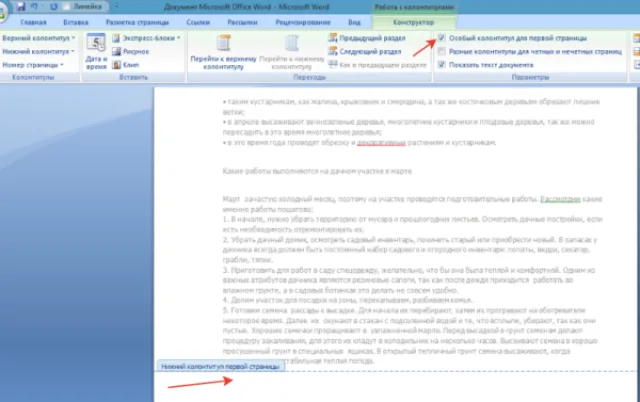Open the Разметка страницы tab
Viewport: 640px width, 402px height.
137,22
